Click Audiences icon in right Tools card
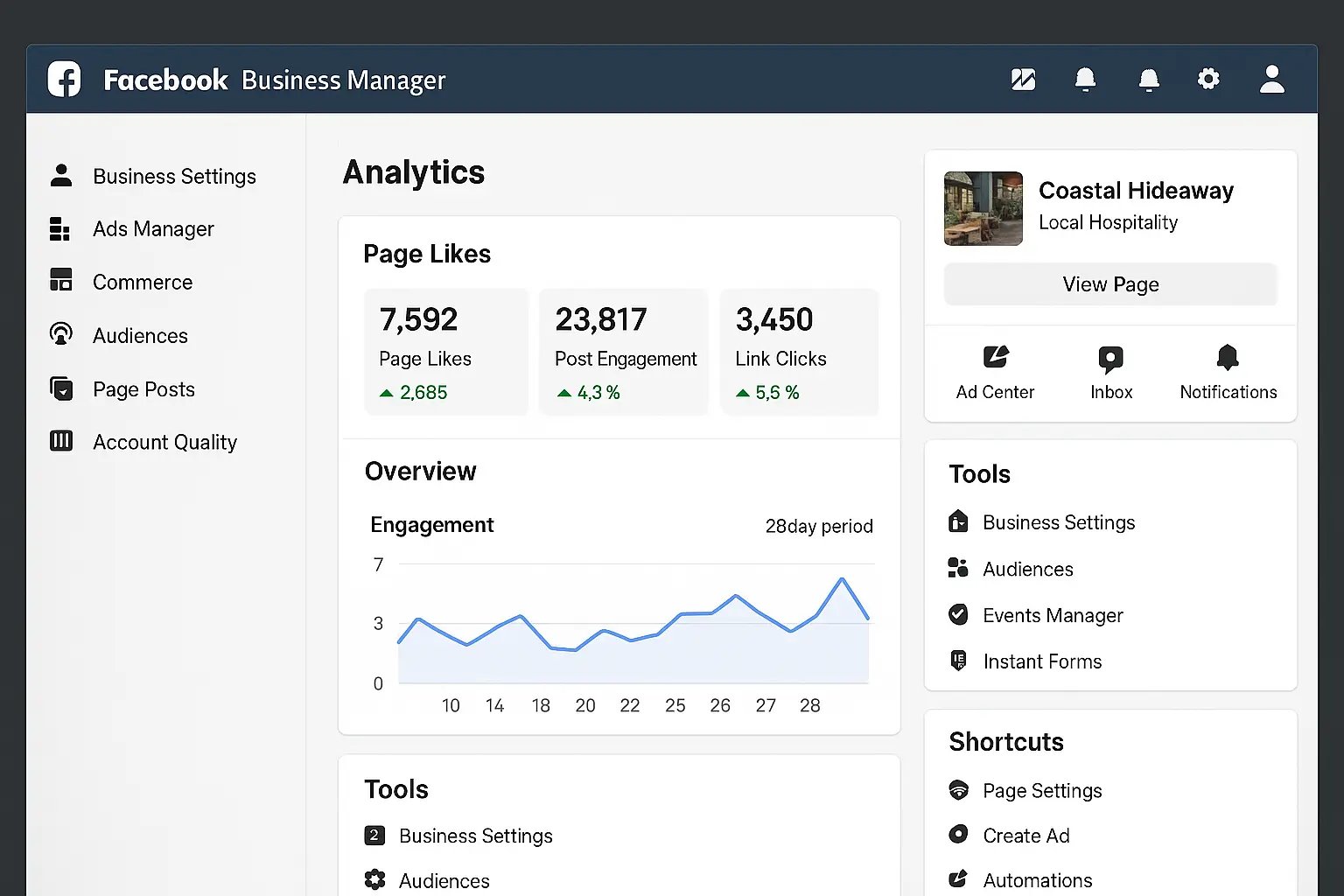This screenshot has height=896, width=1344. click(958, 568)
